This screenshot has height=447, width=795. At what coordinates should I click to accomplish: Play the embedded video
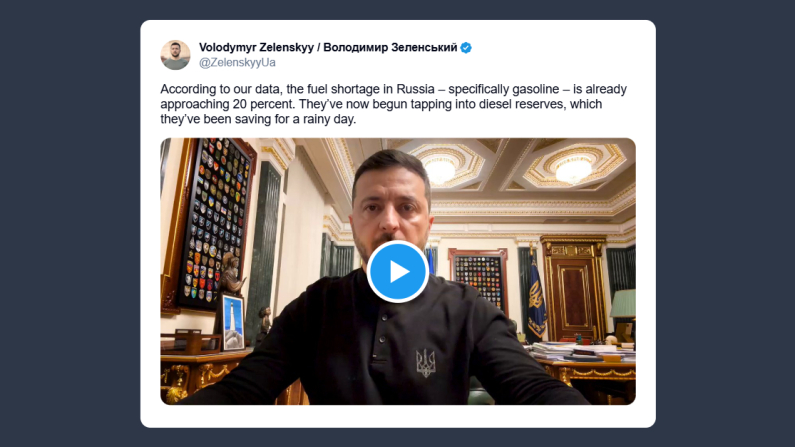398,272
